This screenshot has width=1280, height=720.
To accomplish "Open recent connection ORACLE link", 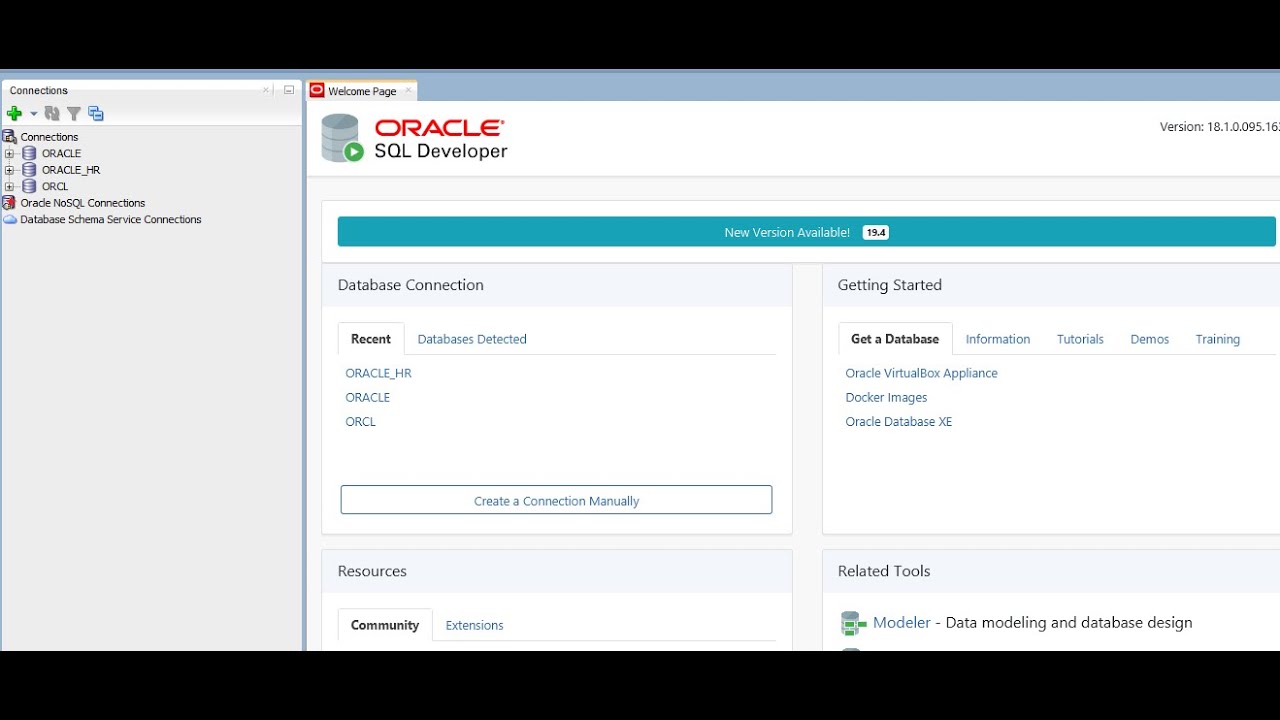I will pos(368,397).
